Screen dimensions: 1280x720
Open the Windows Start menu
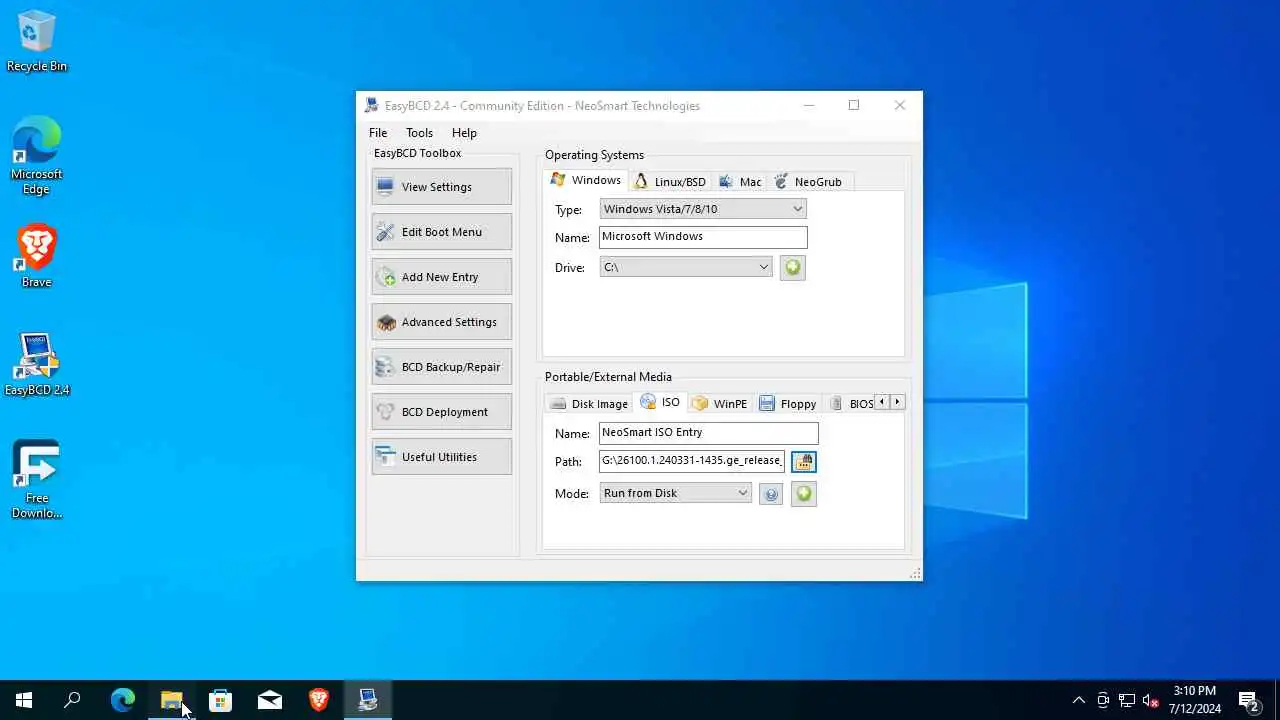[x=24, y=700]
